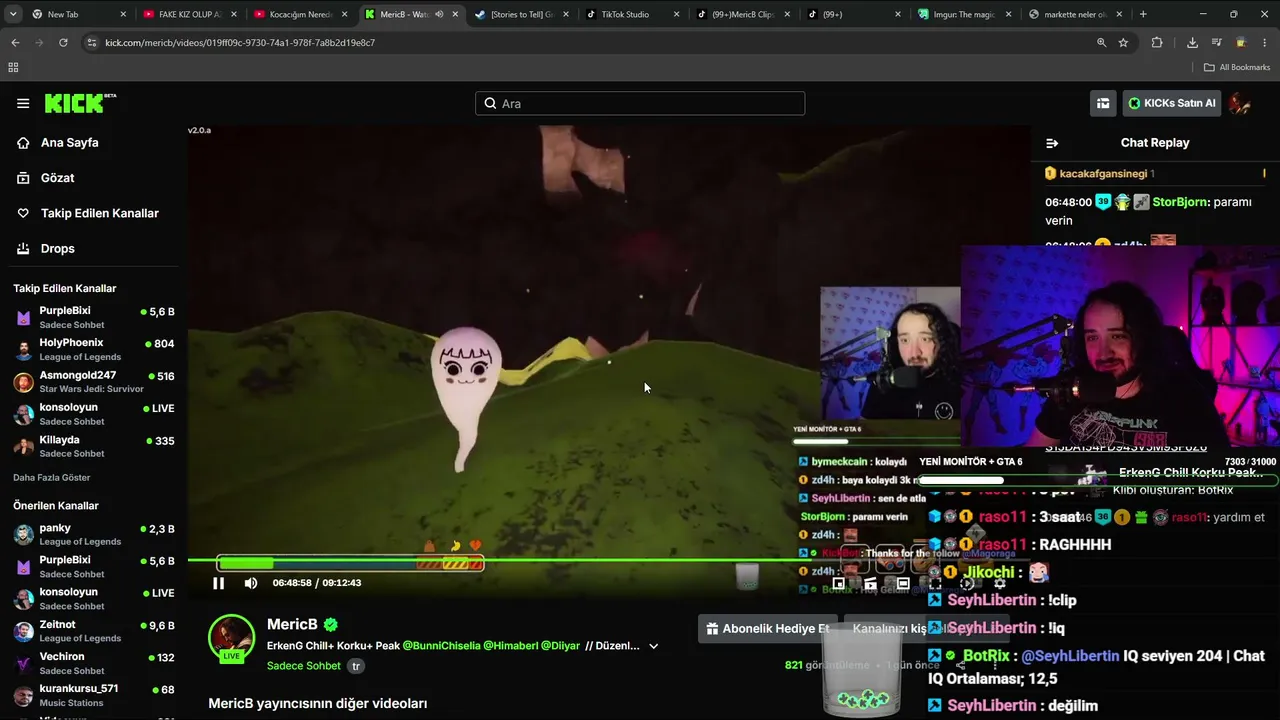Viewport: 1280px width, 720px height.
Task: Open panky avatar in recommended channels
Action: (24, 535)
